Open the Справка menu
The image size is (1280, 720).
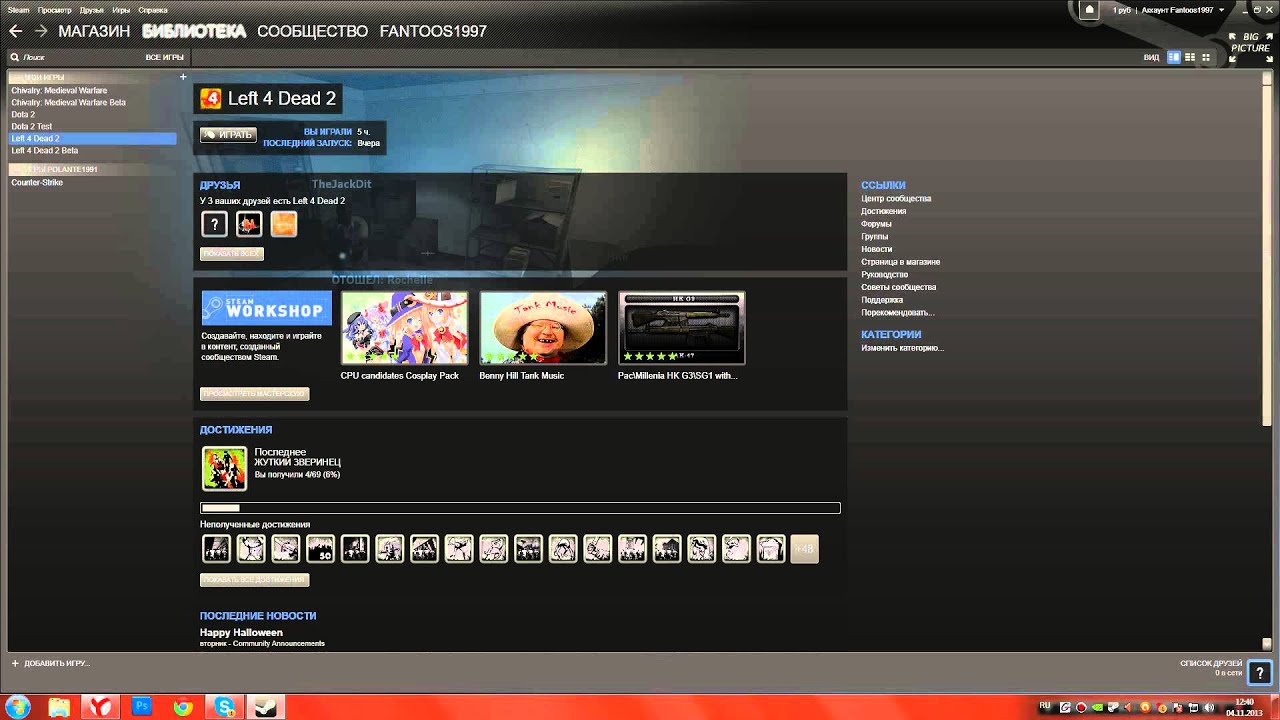[152, 10]
